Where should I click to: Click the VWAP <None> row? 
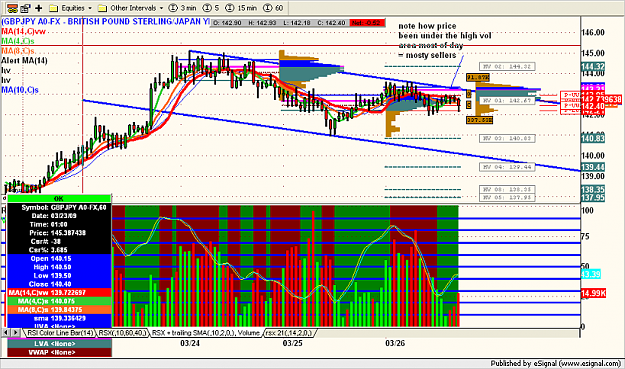point(59,352)
